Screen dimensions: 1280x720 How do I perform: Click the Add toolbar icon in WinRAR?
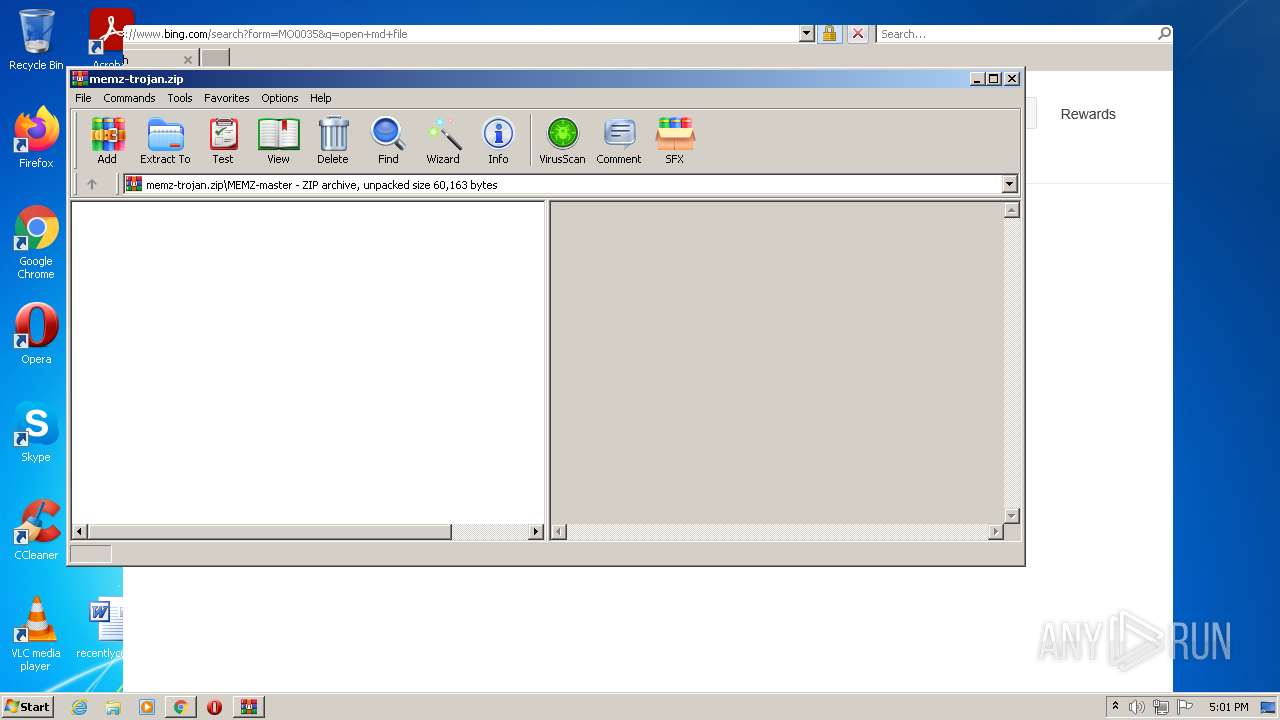[x=107, y=140]
